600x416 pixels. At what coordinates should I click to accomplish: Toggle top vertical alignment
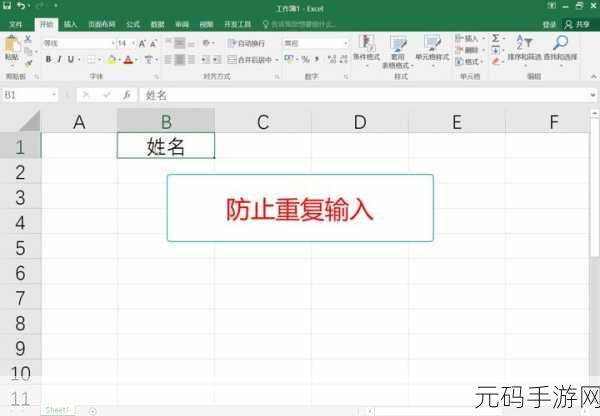coord(169,43)
